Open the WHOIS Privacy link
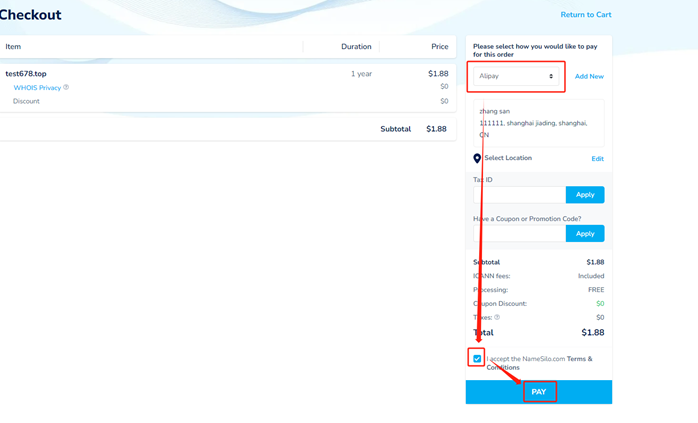Viewport: 698px width, 423px height. tap(37, 88)
